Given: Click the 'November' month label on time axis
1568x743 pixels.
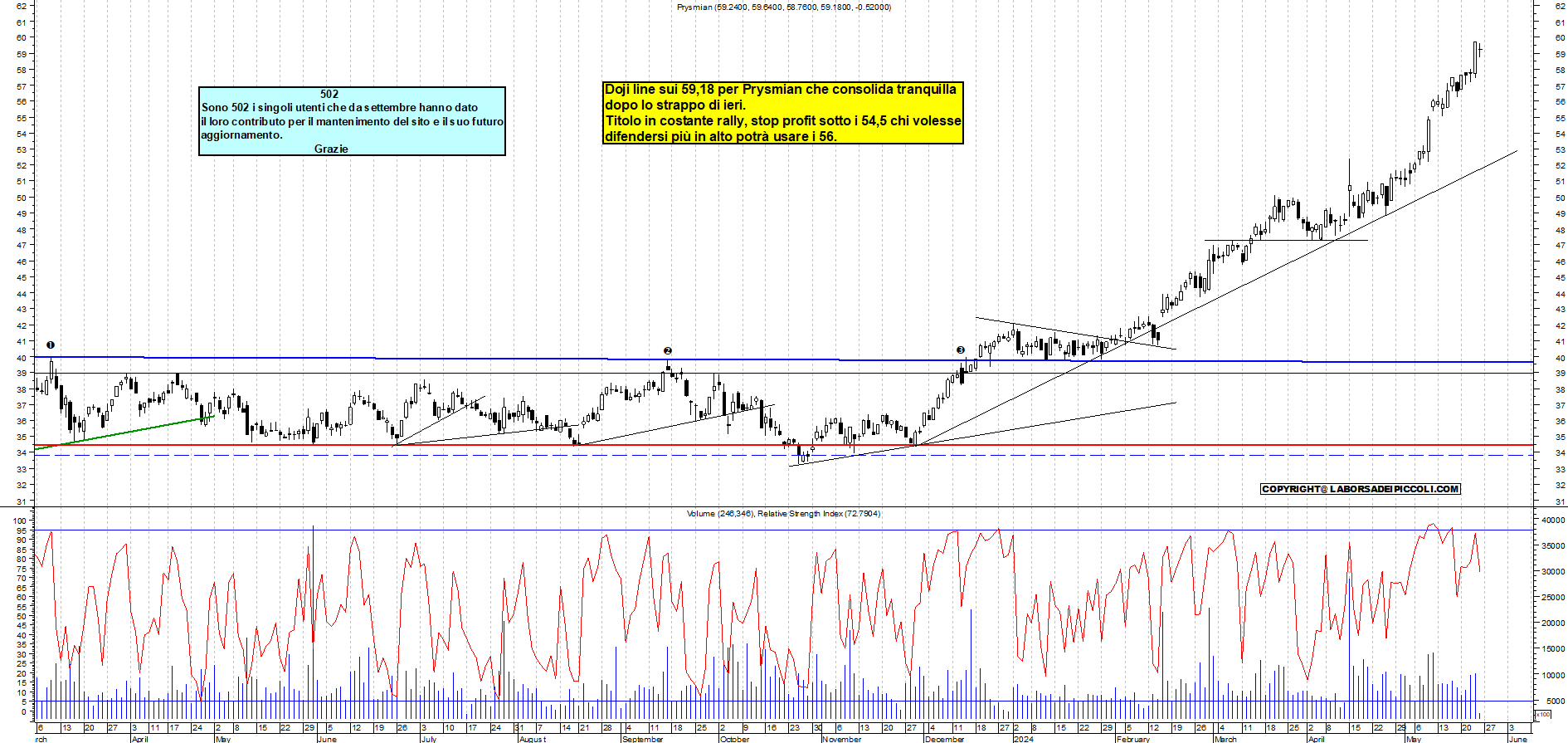Looking at the screenshot, I should tap(842, 739).
